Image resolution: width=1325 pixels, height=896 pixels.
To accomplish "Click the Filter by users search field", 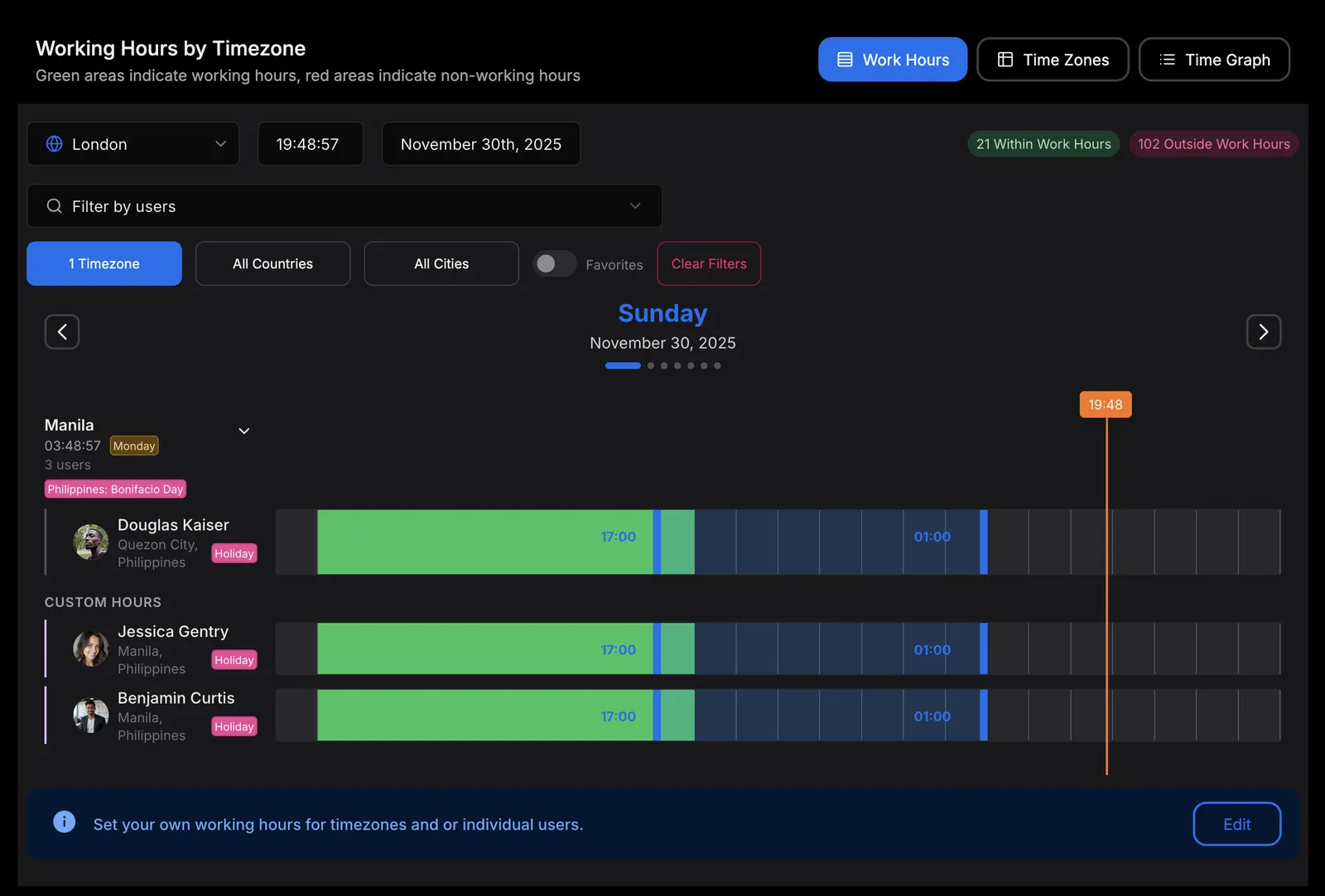I will click(x=344, y=206).
